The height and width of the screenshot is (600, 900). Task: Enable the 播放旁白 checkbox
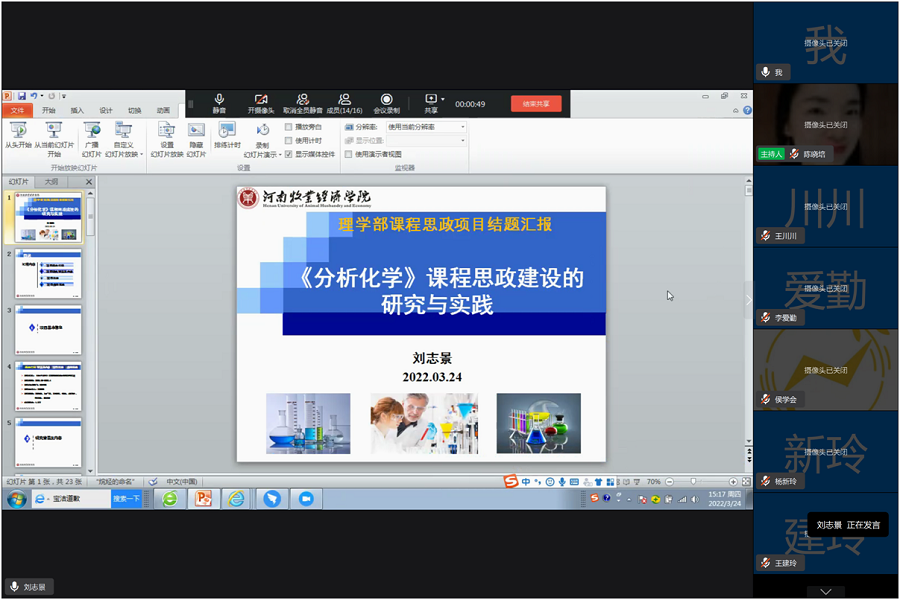point(289,127)
